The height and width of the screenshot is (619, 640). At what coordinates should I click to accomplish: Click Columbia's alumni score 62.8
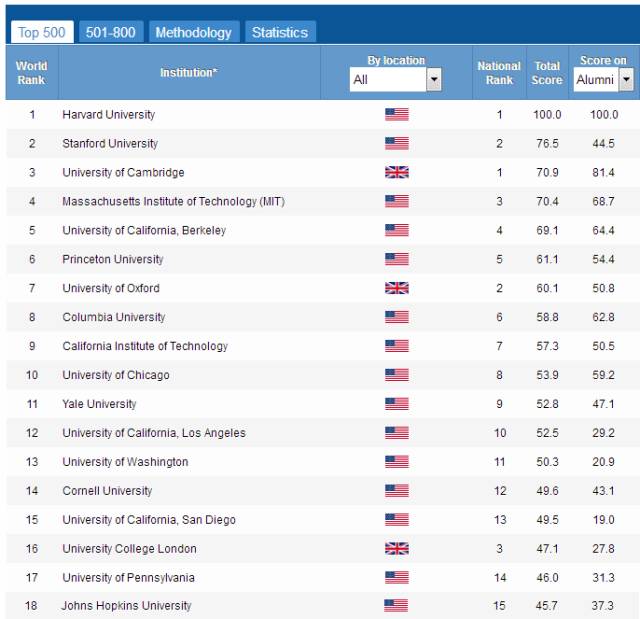click(603, 317)
